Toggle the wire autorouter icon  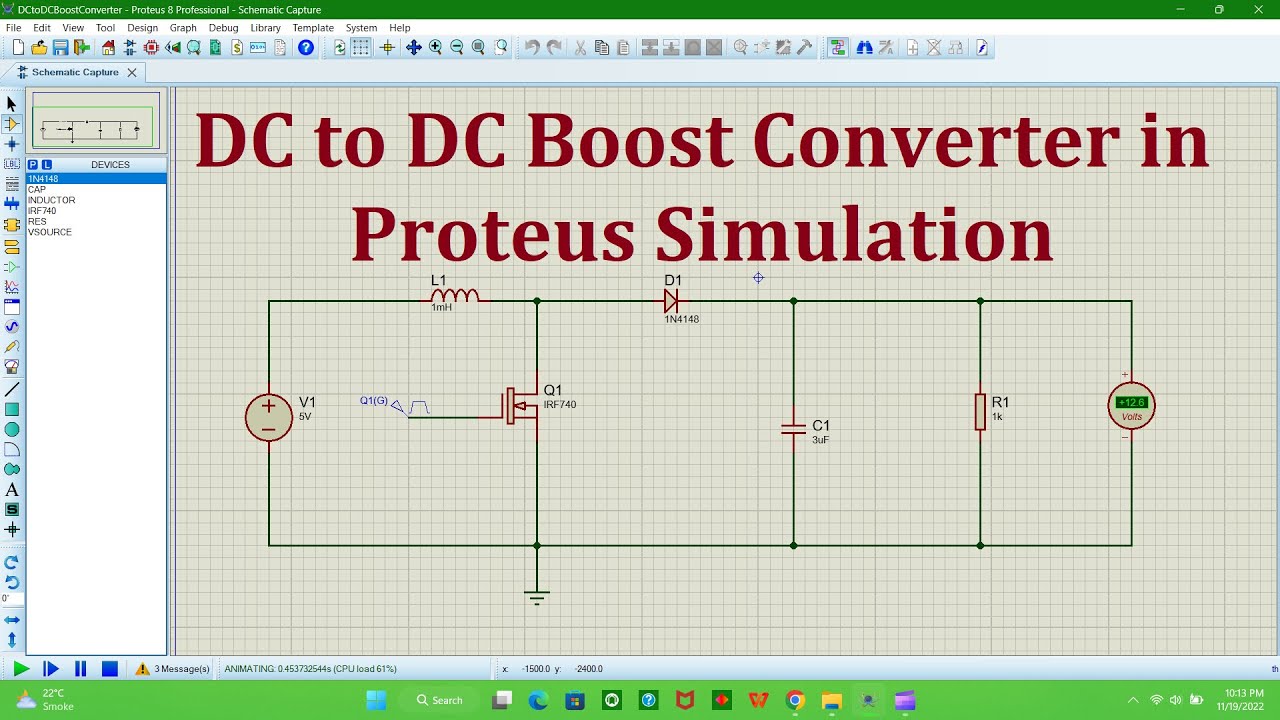click(838, 47)
